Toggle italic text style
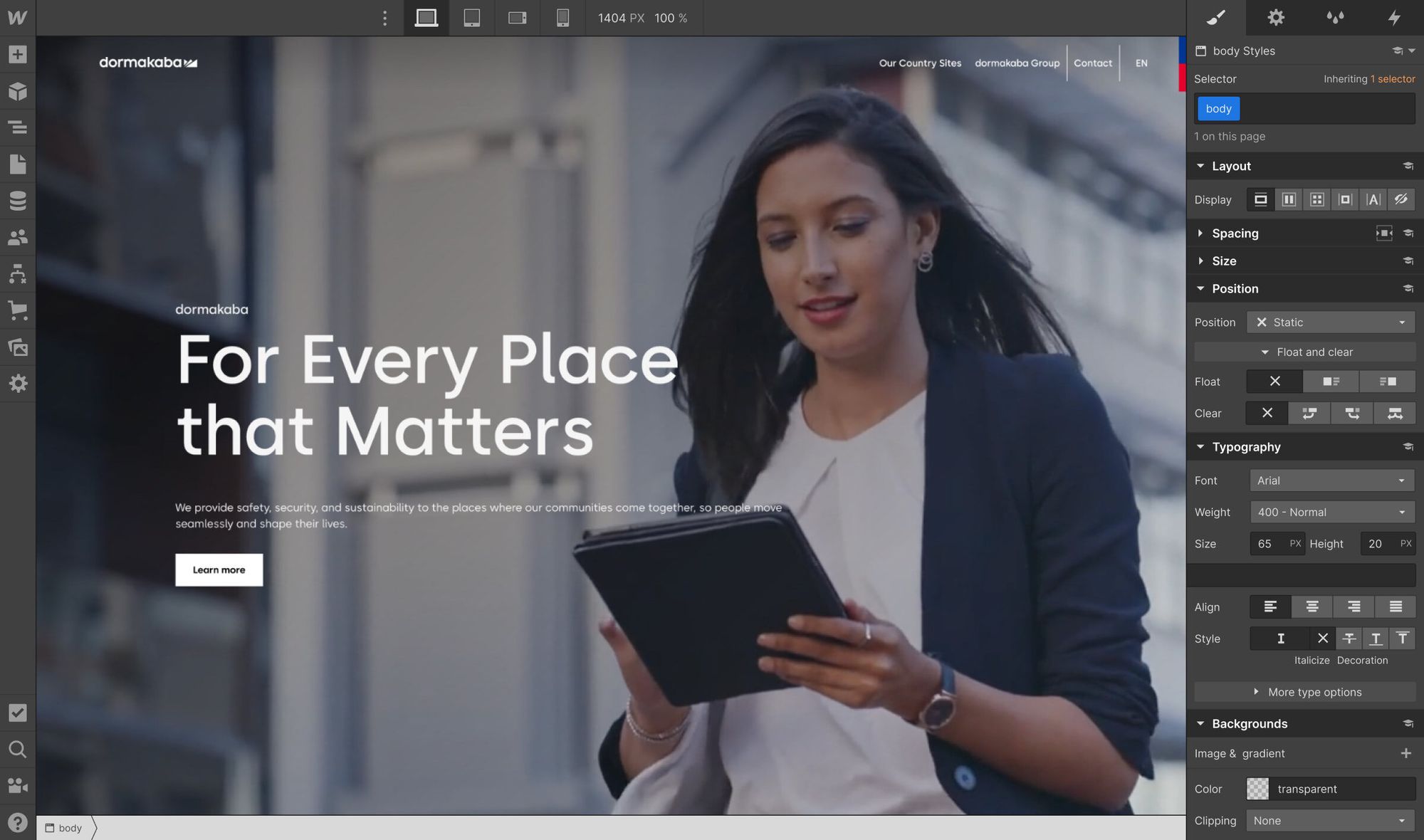 click(1279, 639)
